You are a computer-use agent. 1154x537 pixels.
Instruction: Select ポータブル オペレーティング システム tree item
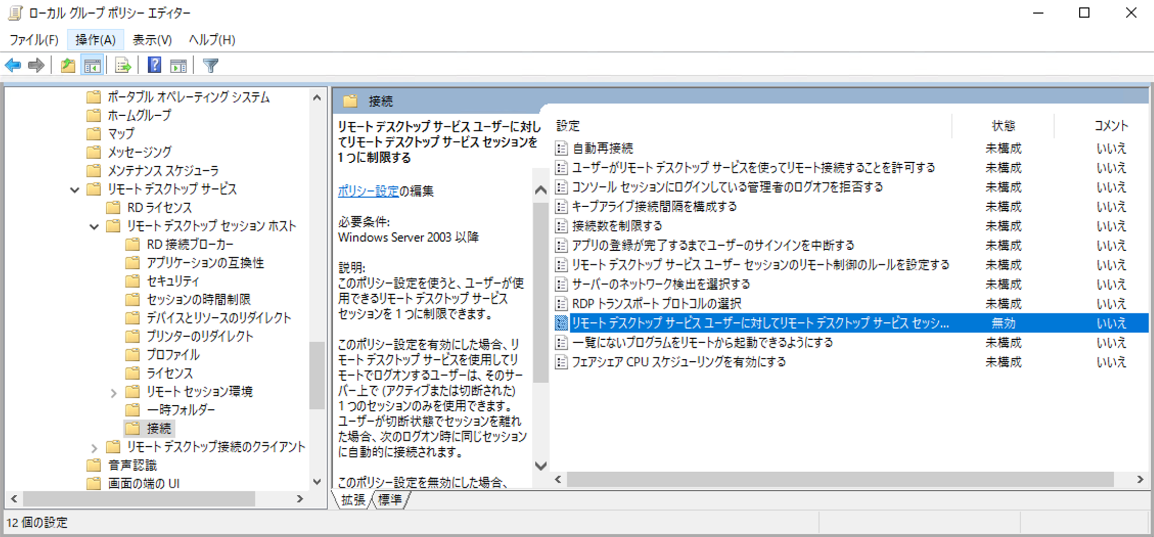coord(188,97)
